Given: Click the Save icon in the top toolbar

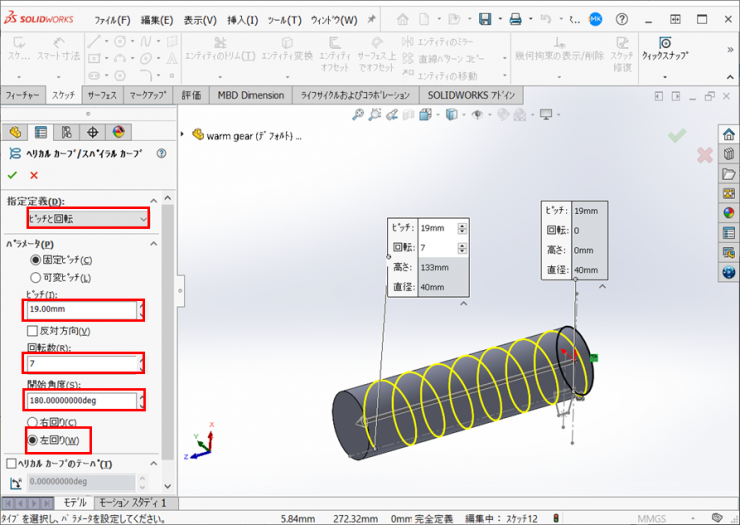Looking at the screenshot, I should pyautogui.click(x=485, y=19).
